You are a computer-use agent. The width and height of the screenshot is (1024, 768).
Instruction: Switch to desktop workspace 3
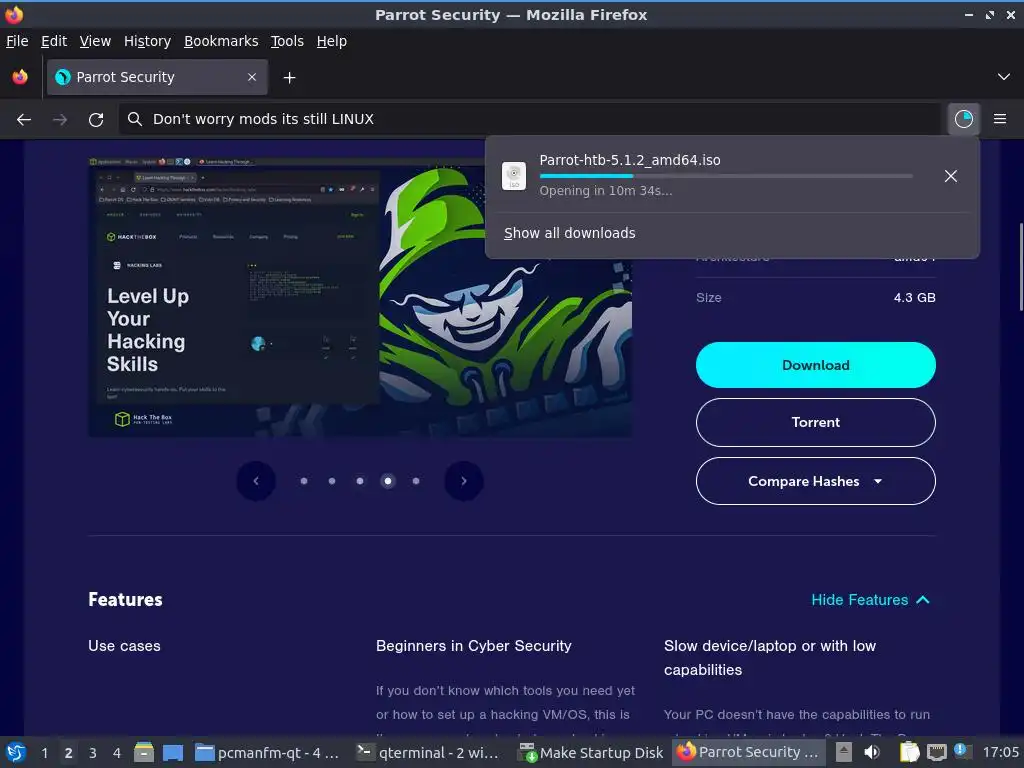point(93,753)
